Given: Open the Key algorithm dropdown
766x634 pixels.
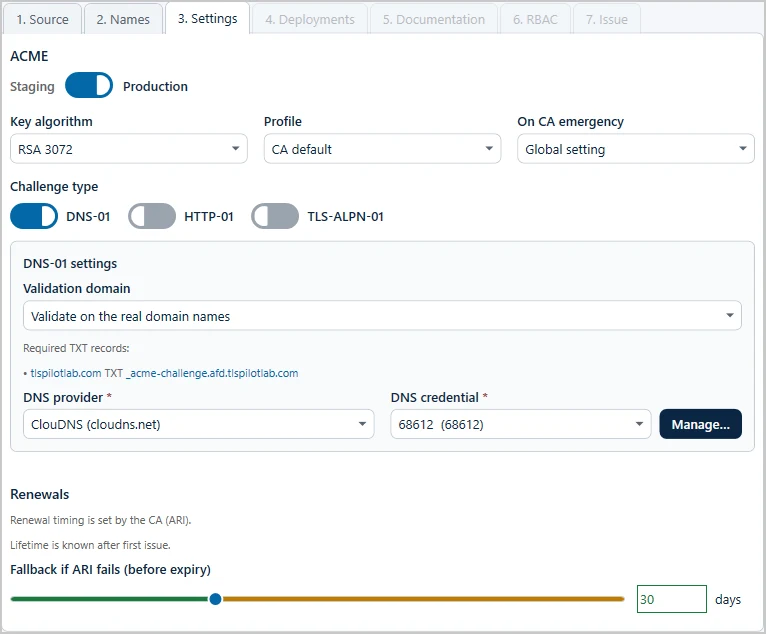Looking at the screenshot, I should pos(128,148).
